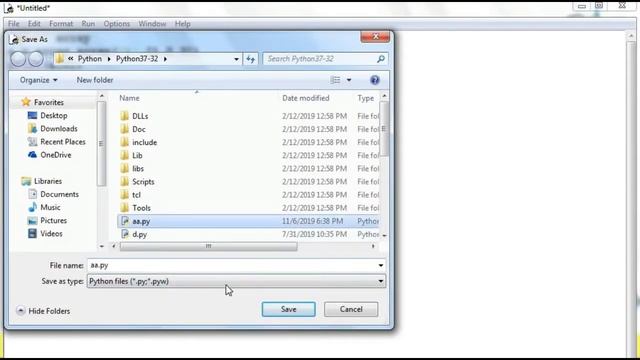Select the include folder
The height and width of the screenshot is (360, 640).
[144, 142]
